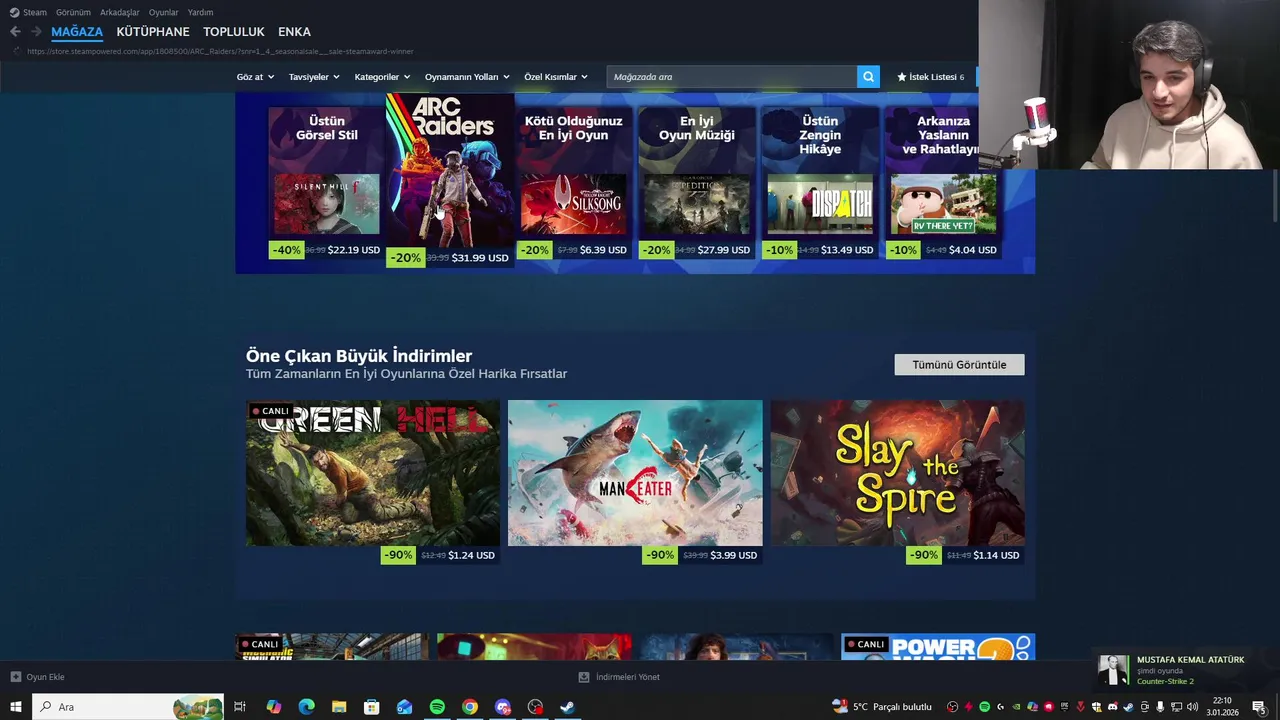Screen dimensions: 1280x720
Task: Click the plus icon next to Oyun Ekle
Action: 16,677
